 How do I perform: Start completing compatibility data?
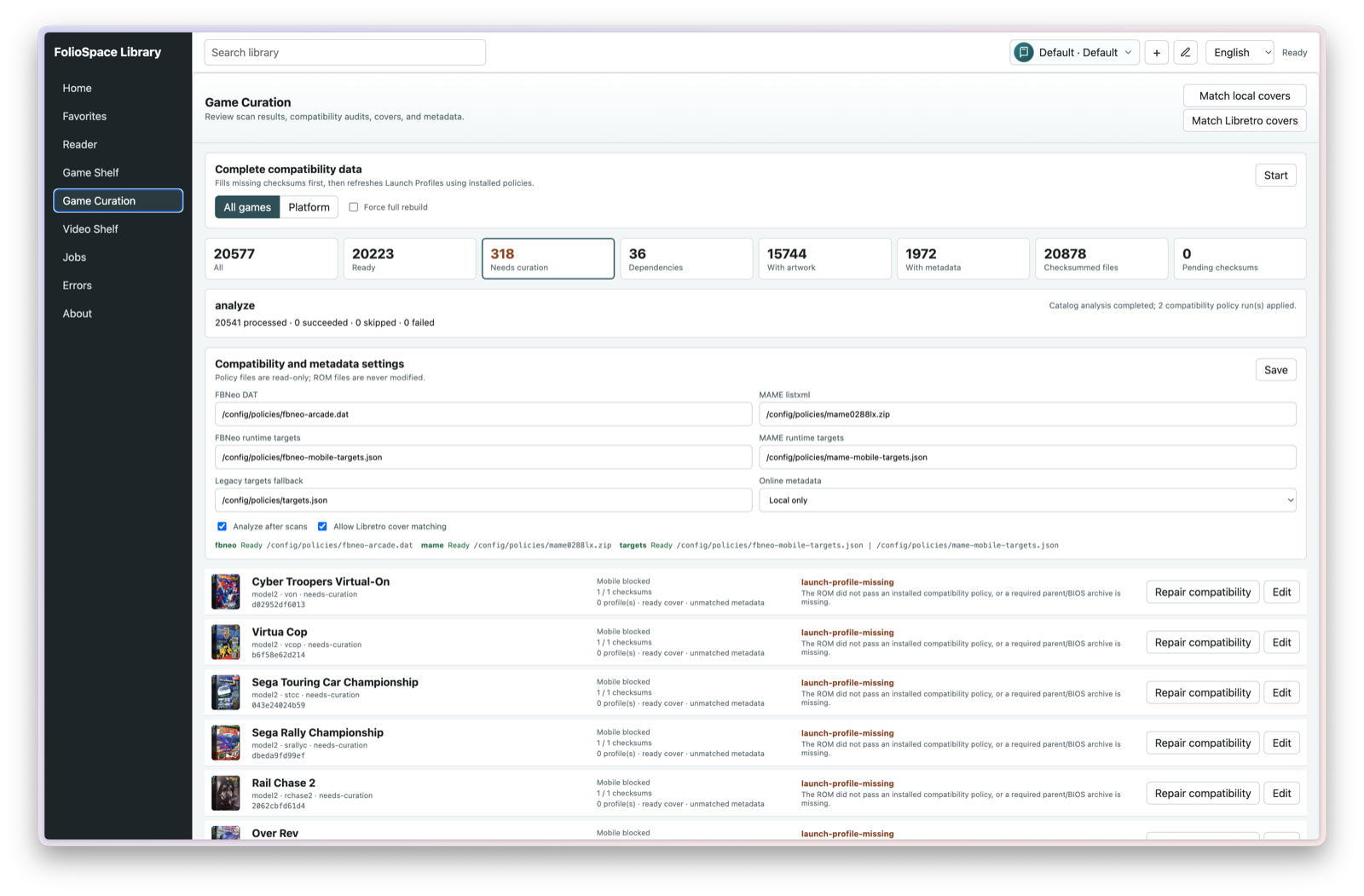1275,176
